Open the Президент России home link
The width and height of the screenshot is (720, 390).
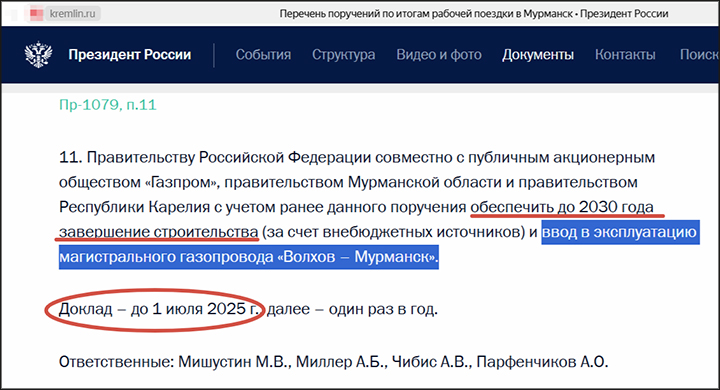pos(129,55)
